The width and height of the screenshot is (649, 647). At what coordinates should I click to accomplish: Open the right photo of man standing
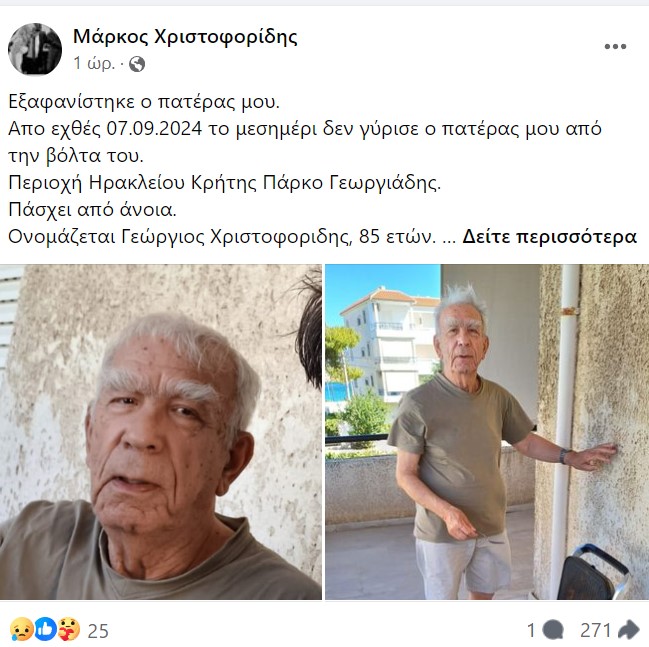point(487,432)
